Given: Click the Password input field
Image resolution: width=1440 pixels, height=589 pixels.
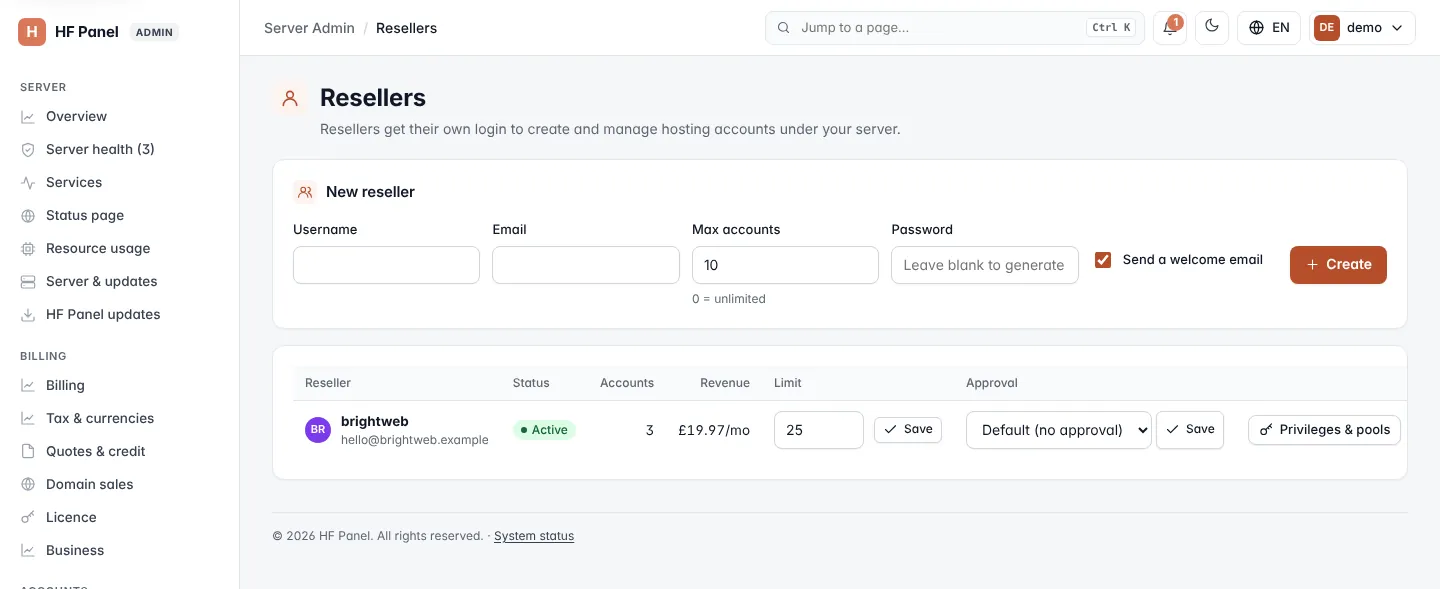Looking at the screenshot, I should click(985, 265).
